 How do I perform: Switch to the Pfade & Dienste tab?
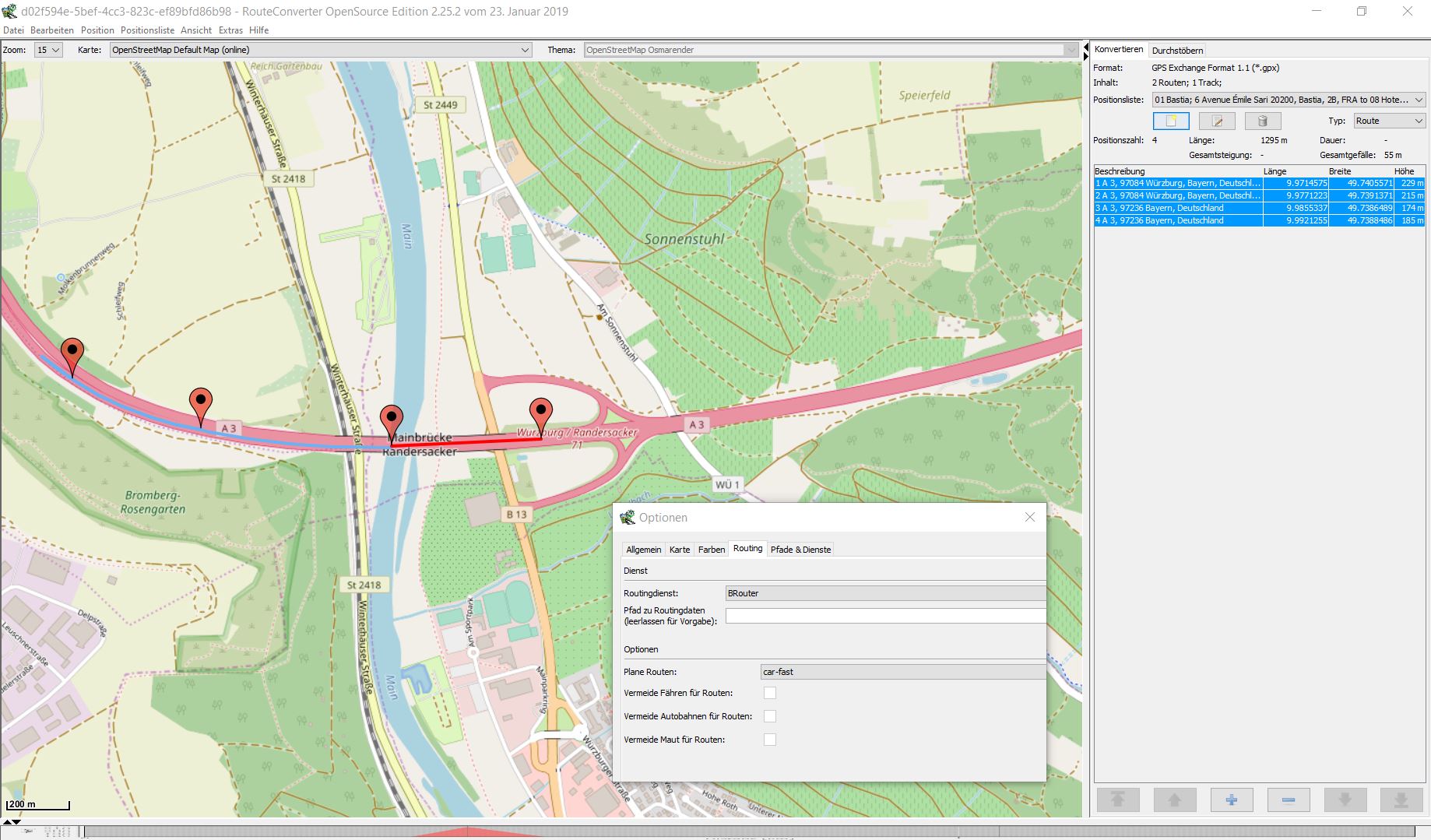800,550
